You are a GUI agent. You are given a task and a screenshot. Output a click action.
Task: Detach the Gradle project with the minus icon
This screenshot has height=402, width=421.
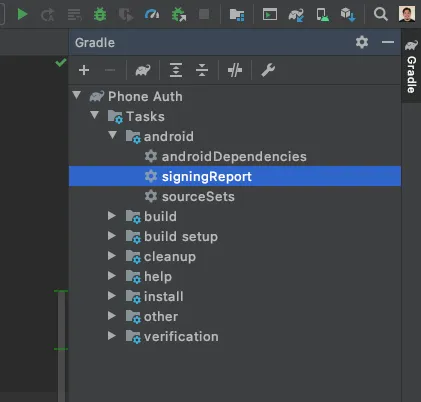click(x=110, y=70)
